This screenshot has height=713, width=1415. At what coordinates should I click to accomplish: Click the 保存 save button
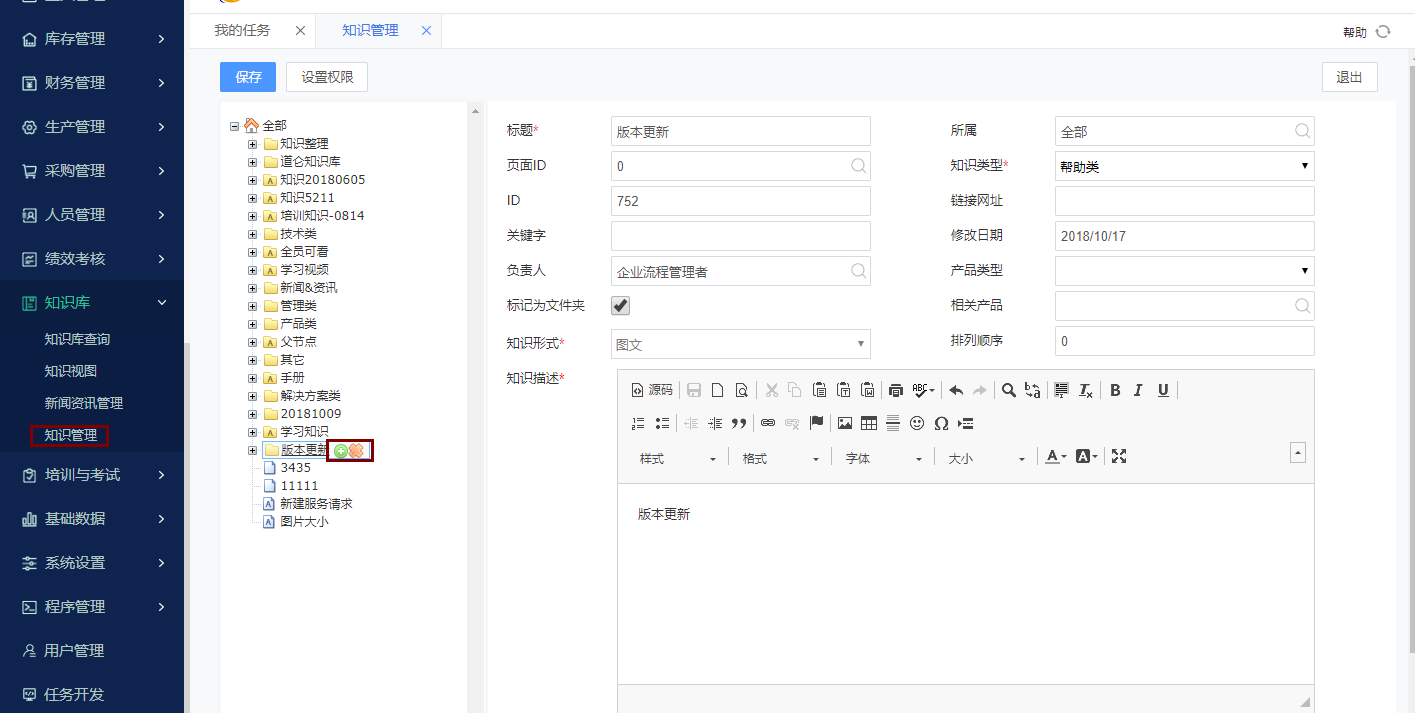(x=247, y=76)
